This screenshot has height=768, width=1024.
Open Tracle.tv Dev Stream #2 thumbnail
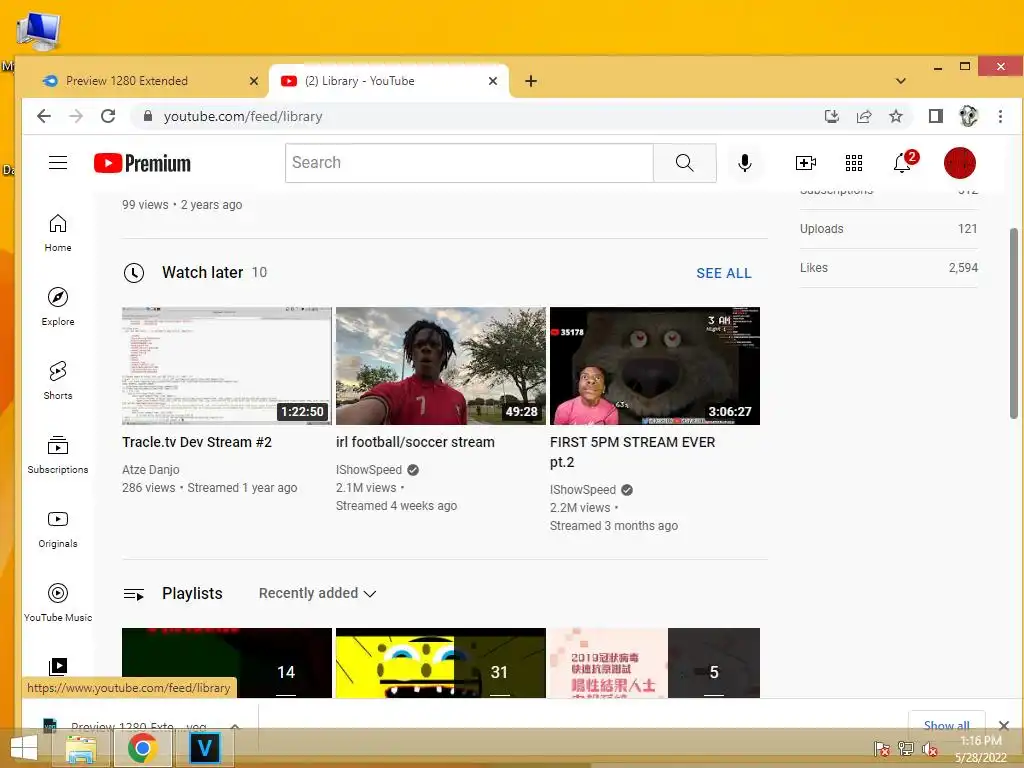coord(227,366)
